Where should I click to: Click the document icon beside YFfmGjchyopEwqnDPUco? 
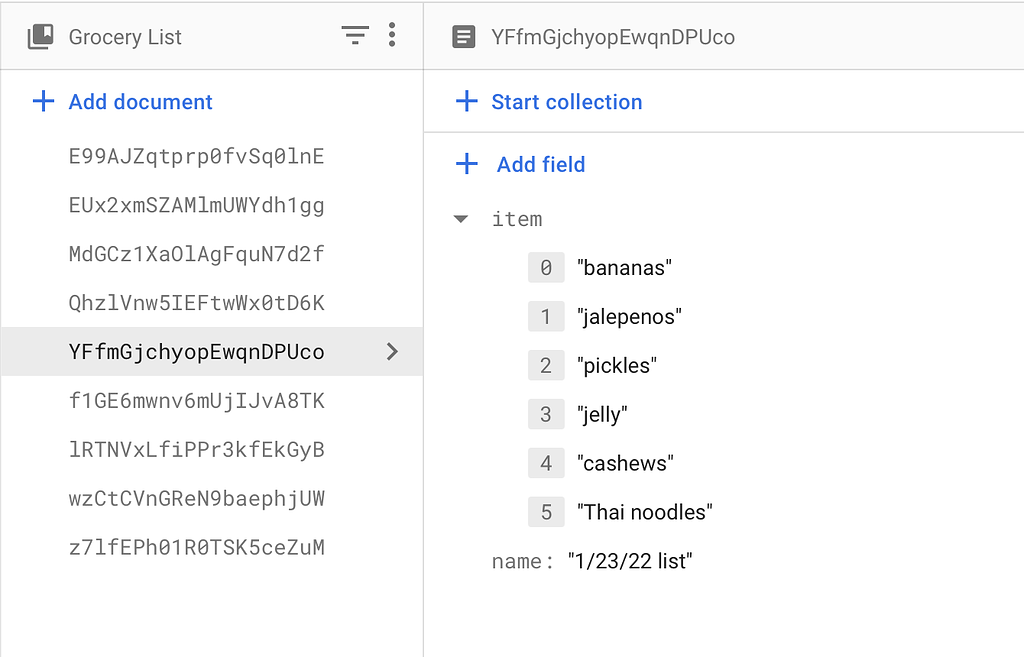(x=464, y=36)
